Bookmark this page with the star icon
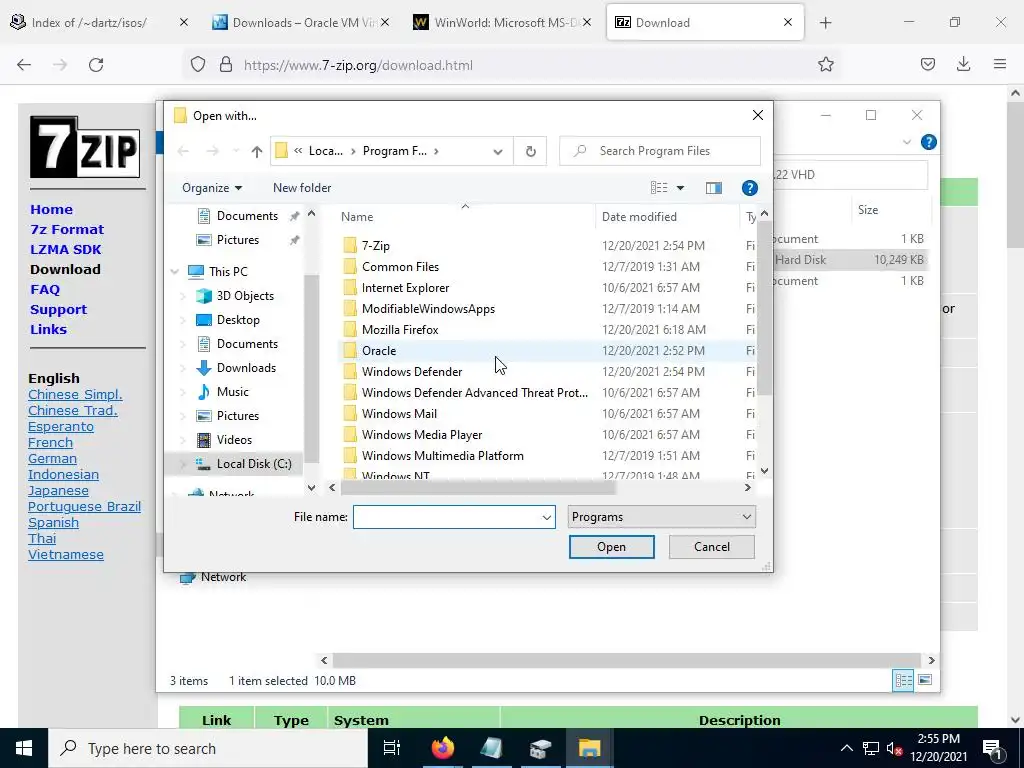Screen dimensions: 1024x768 click(825, 65)
